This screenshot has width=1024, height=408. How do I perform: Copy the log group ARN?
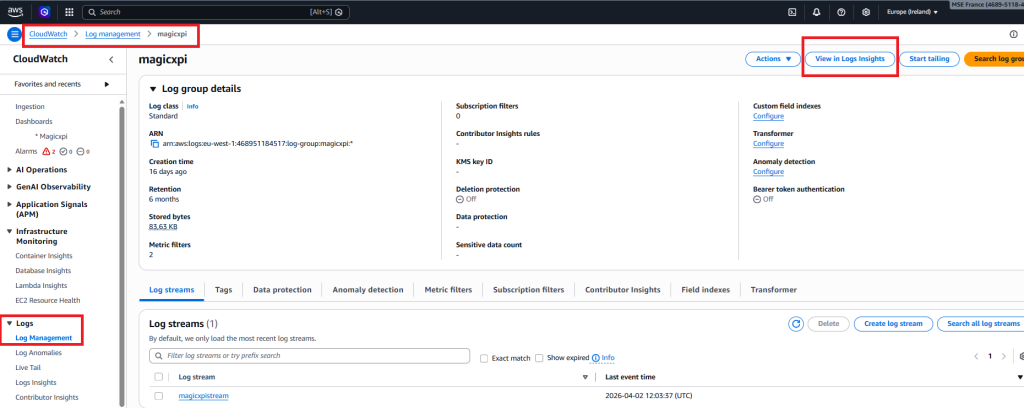pos(154,144)
